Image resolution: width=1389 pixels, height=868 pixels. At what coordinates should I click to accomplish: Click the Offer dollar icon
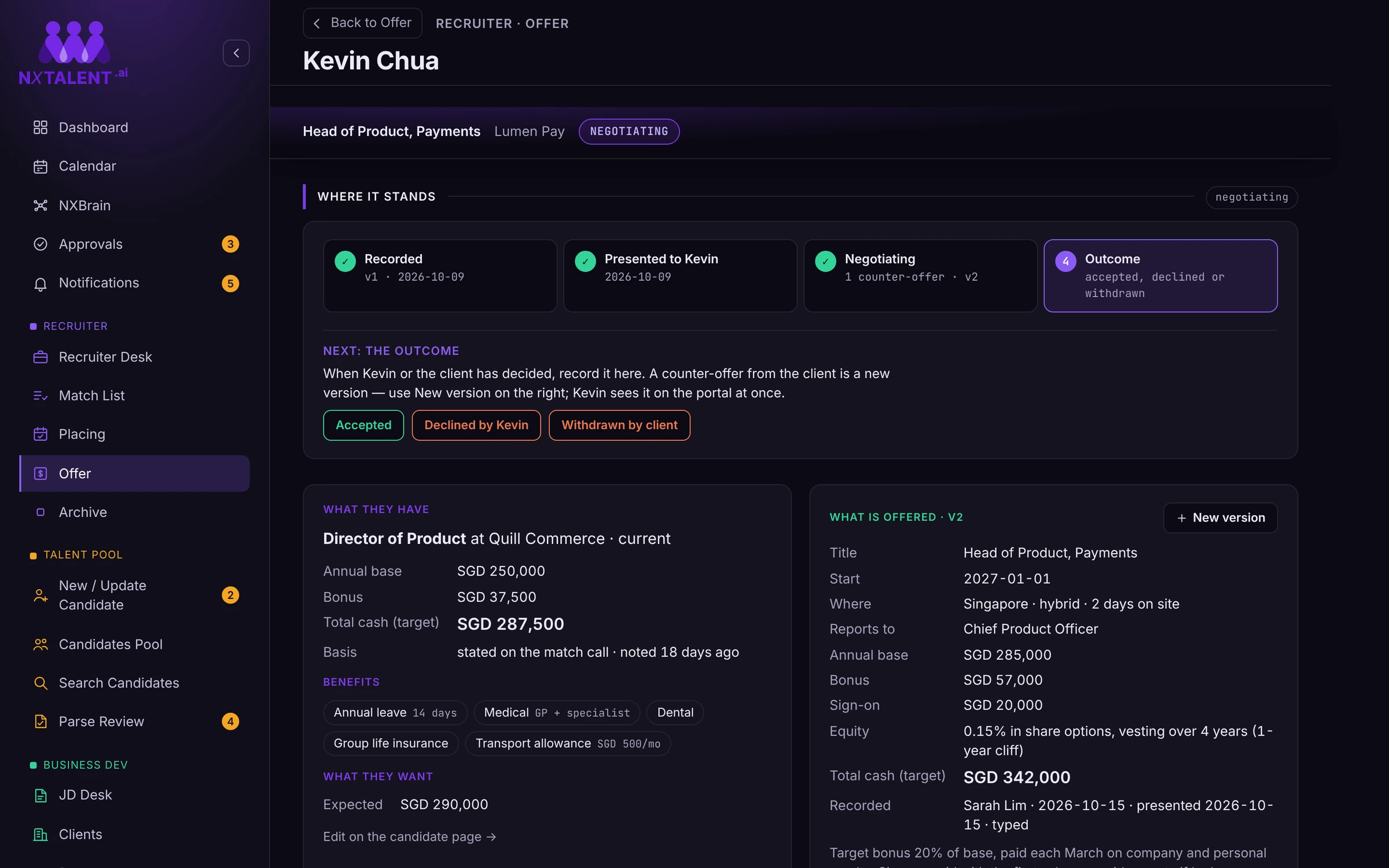pos(41,473)
